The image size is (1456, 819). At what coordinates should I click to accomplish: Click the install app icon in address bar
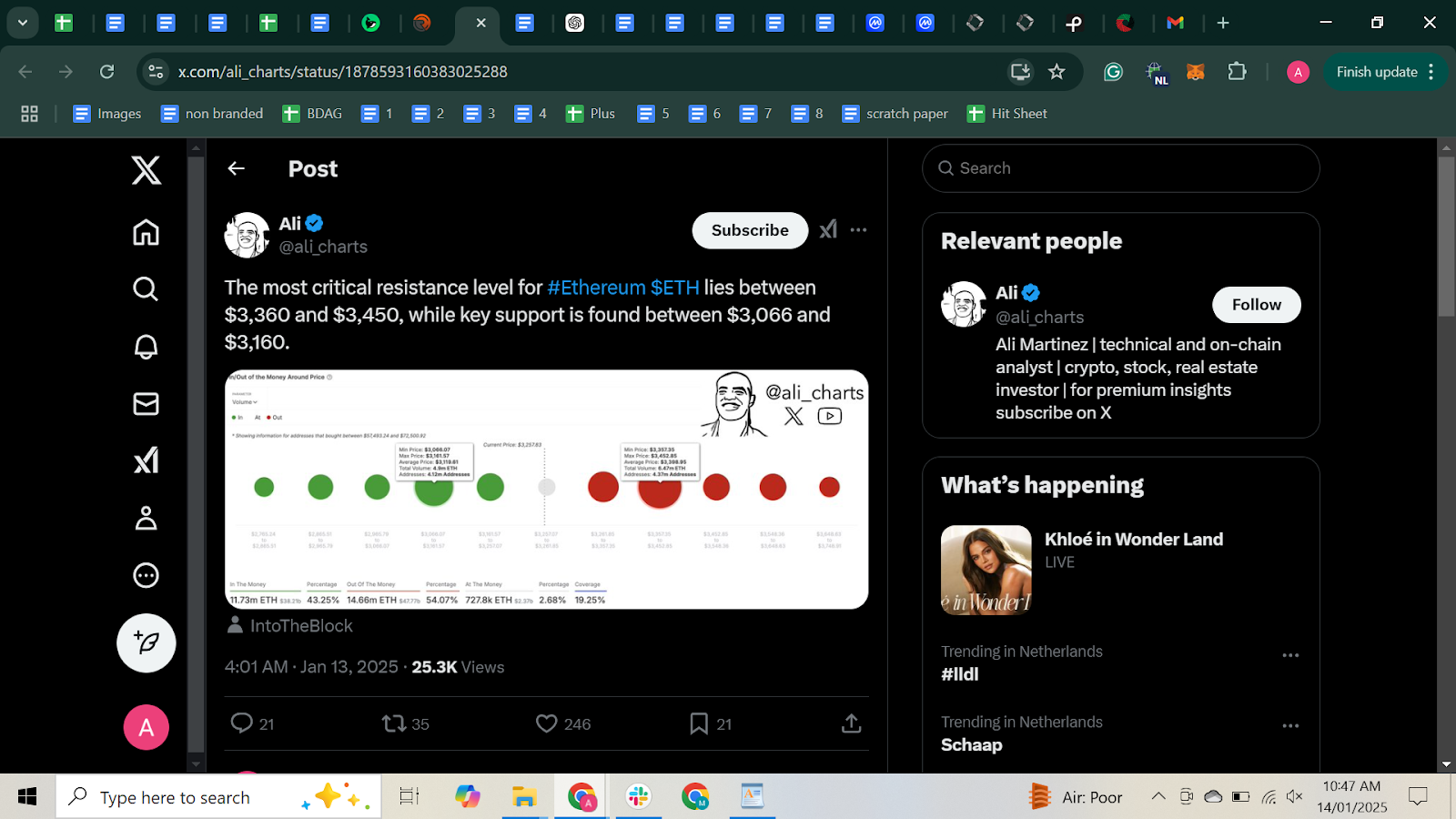click(1020, 72)
